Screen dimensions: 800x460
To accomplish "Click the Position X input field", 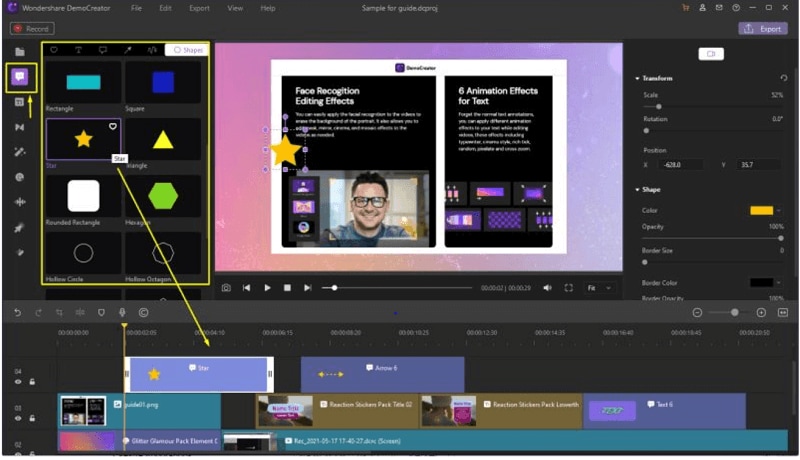I will (681, 165).
